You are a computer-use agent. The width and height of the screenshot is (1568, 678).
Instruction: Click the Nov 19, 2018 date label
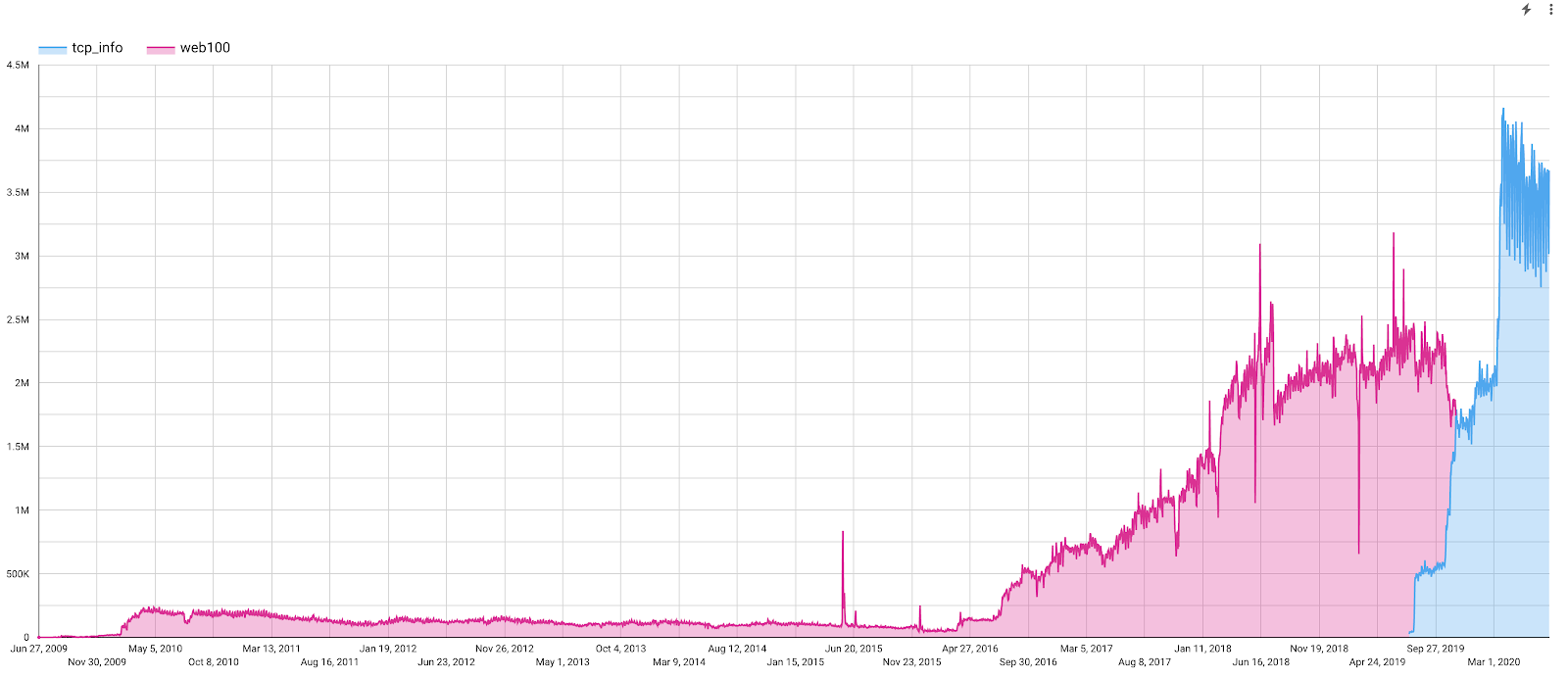click(1319, 649)
